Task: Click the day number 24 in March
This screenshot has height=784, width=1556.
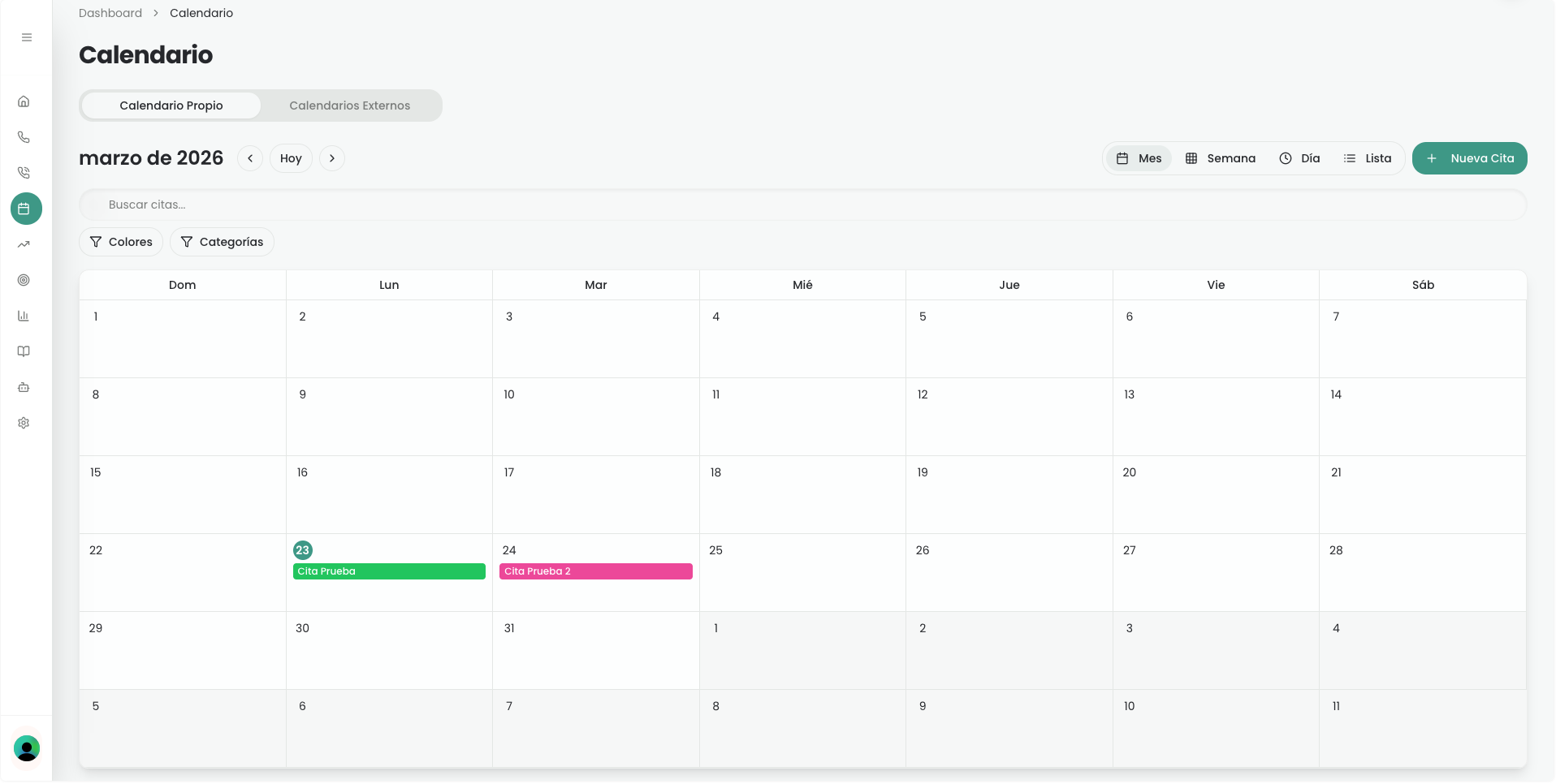Action: coord(509,550)
